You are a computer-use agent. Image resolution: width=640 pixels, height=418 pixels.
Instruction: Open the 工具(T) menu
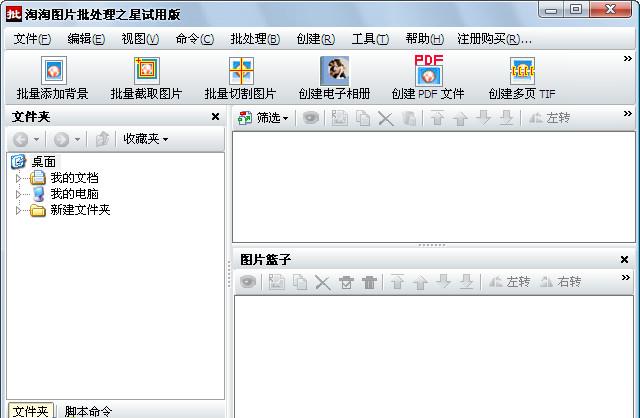[x=370, y=39]
